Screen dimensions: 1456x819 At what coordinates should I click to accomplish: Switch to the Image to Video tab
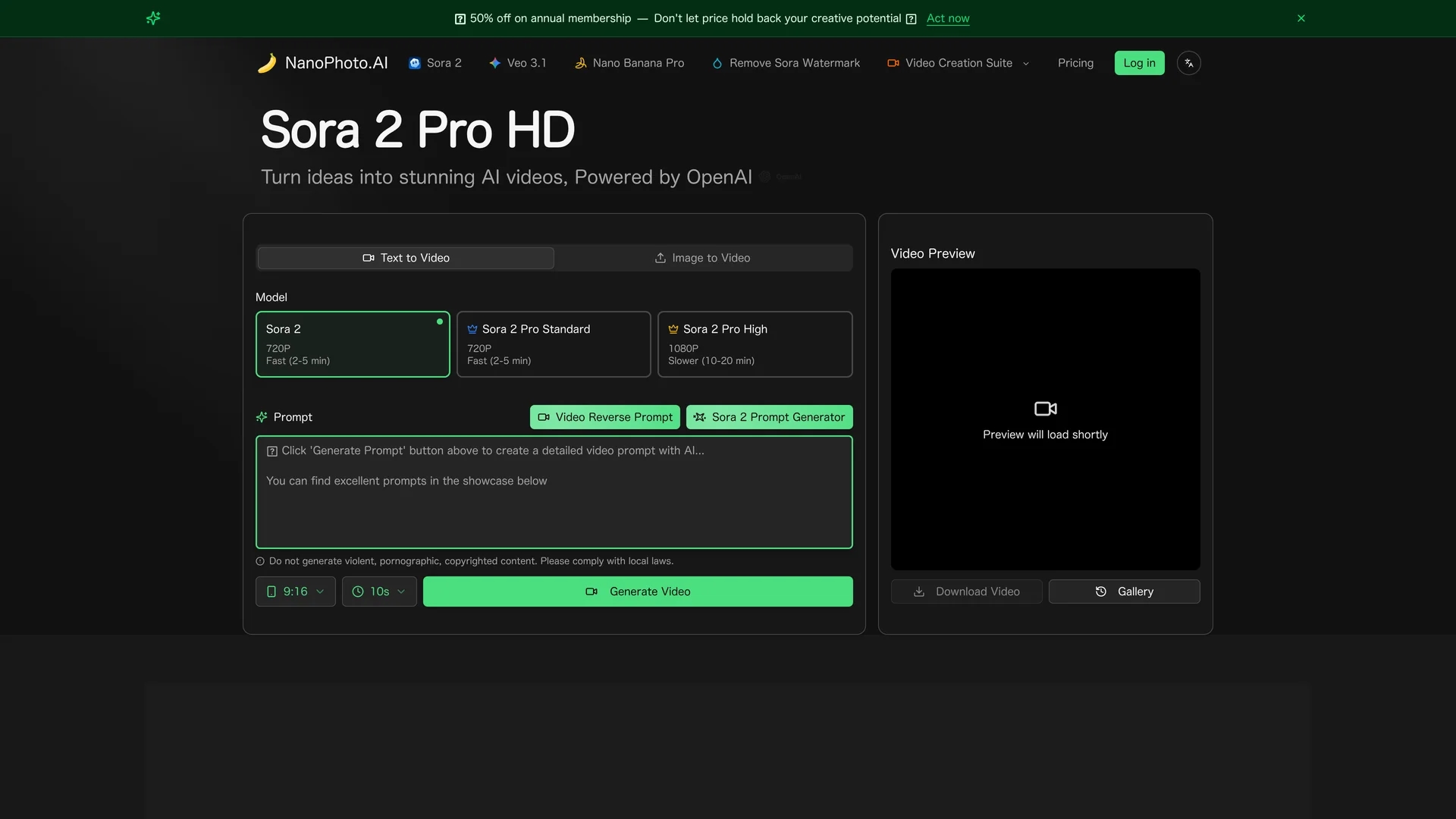[x=703, y=258]
